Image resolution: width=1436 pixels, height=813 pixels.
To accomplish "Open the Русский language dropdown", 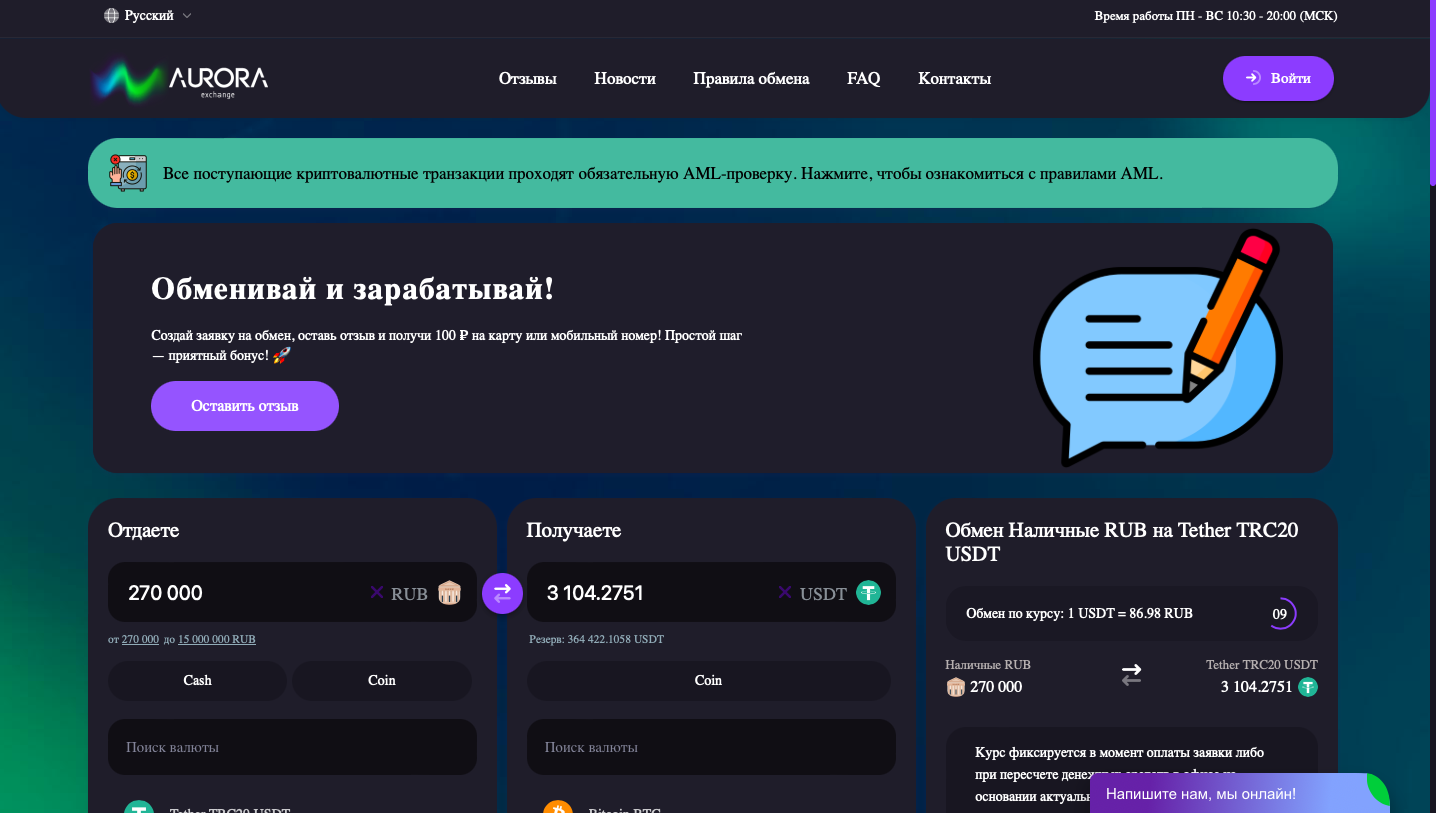I will click(148, 15).
